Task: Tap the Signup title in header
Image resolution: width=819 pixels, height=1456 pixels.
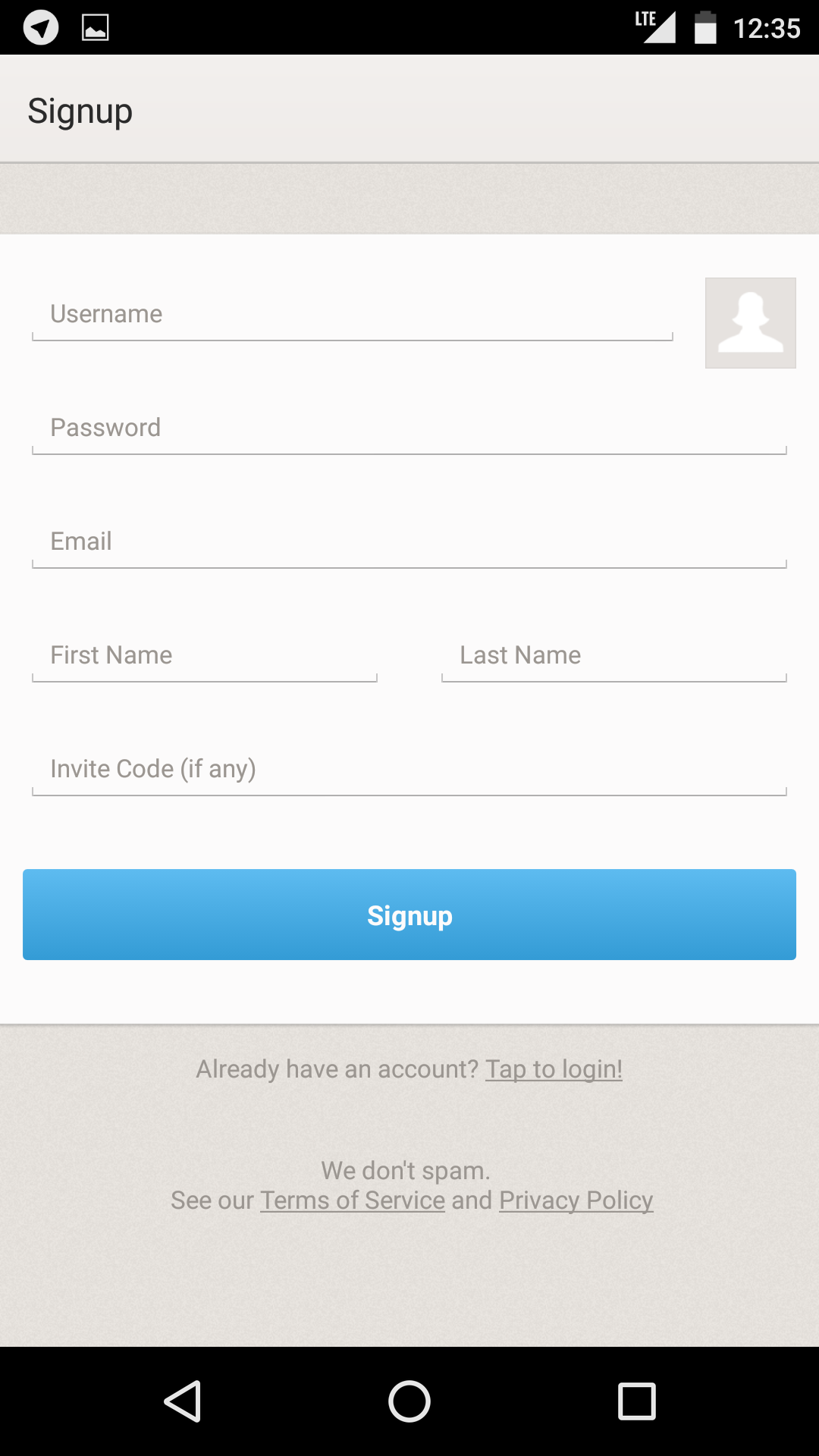Action: click(80, 111)
